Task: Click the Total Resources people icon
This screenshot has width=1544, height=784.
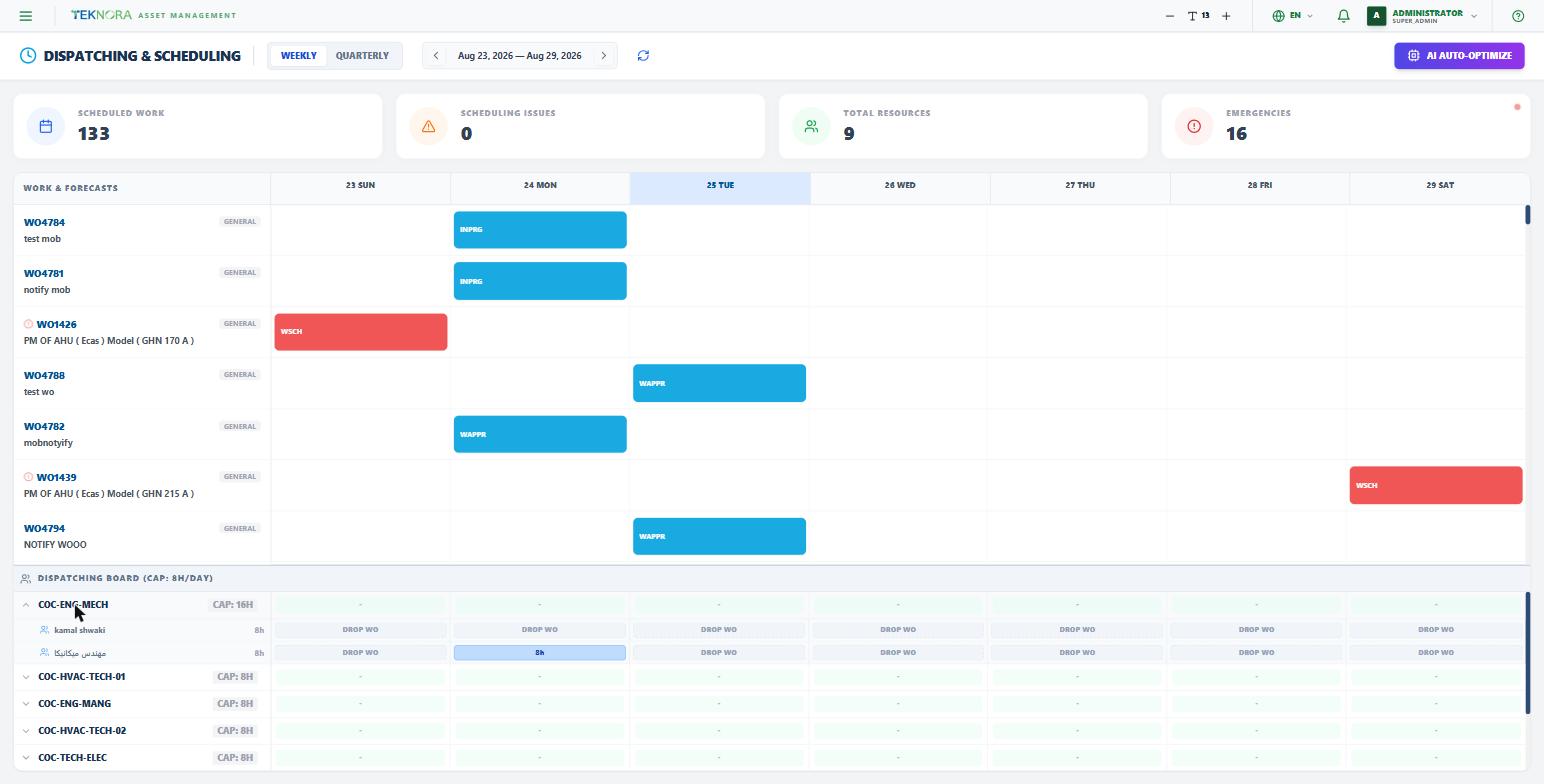Action: pyautogui.click(x=811, y=126)
